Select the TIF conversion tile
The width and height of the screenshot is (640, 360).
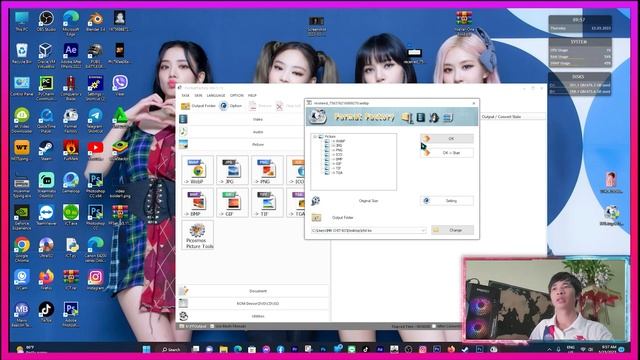pos(267,203)
